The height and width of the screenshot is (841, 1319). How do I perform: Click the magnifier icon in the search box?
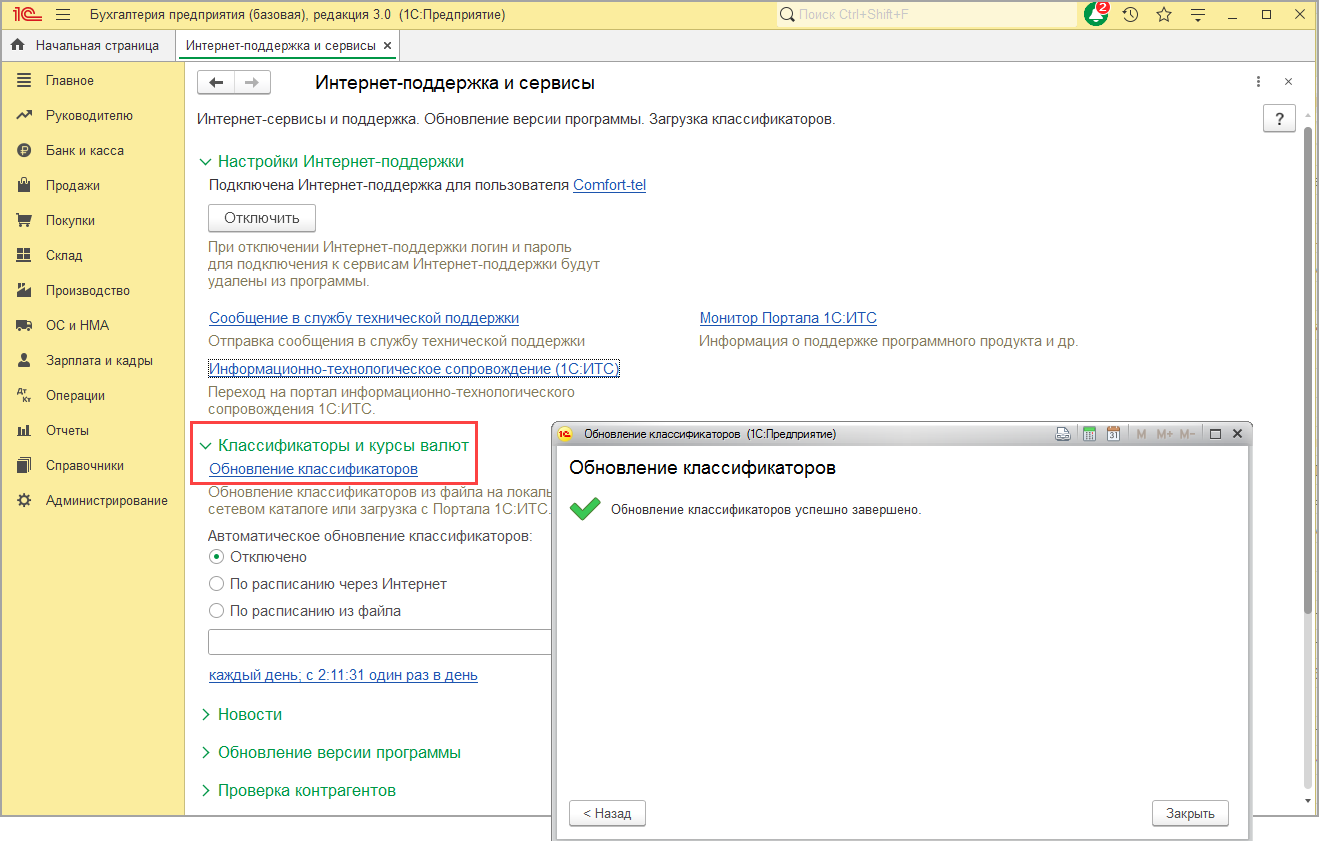pyautogui.click(x=788, y=15)
